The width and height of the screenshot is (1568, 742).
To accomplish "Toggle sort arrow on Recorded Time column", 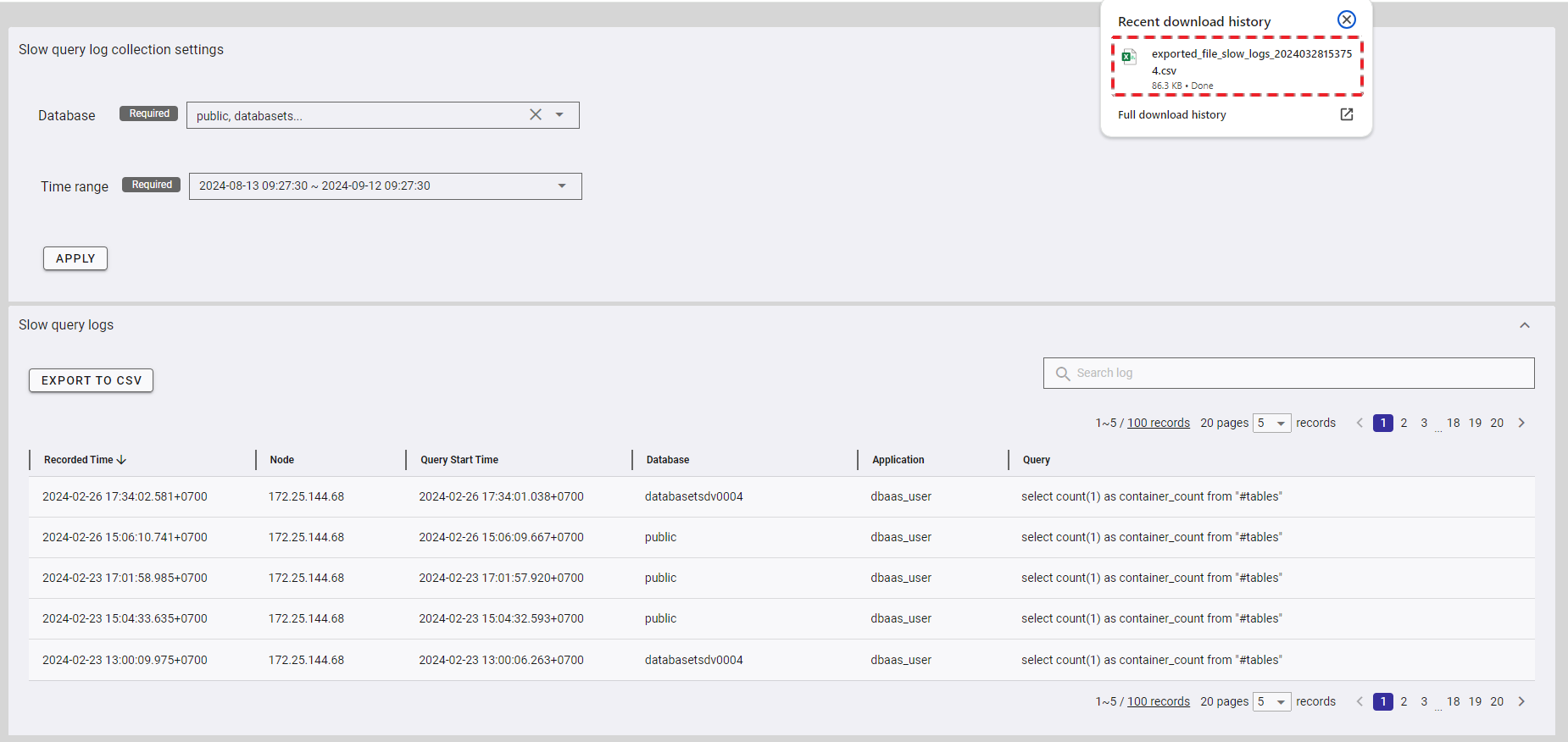I will click(122, 460).
